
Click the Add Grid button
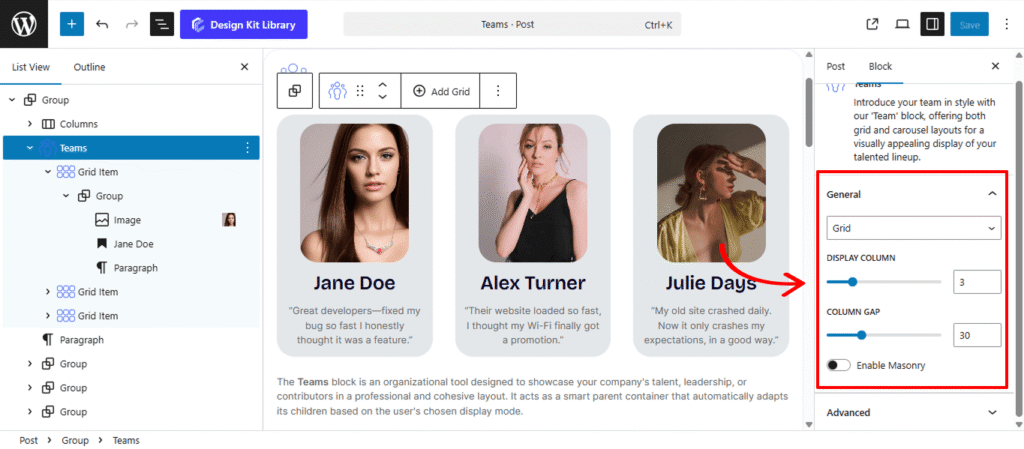coord(440,91)
